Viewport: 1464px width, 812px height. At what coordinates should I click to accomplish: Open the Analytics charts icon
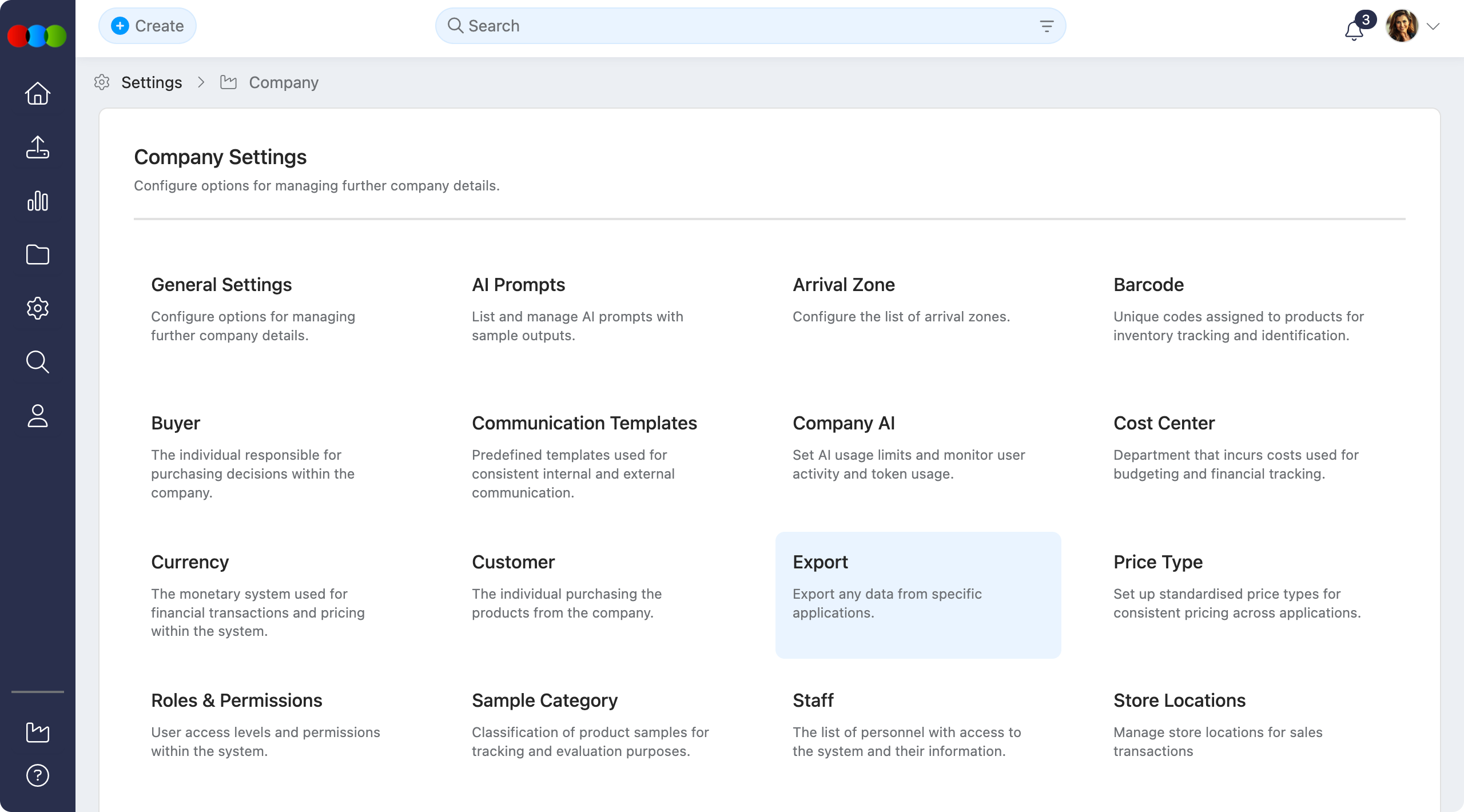click(x=37, y=201)
